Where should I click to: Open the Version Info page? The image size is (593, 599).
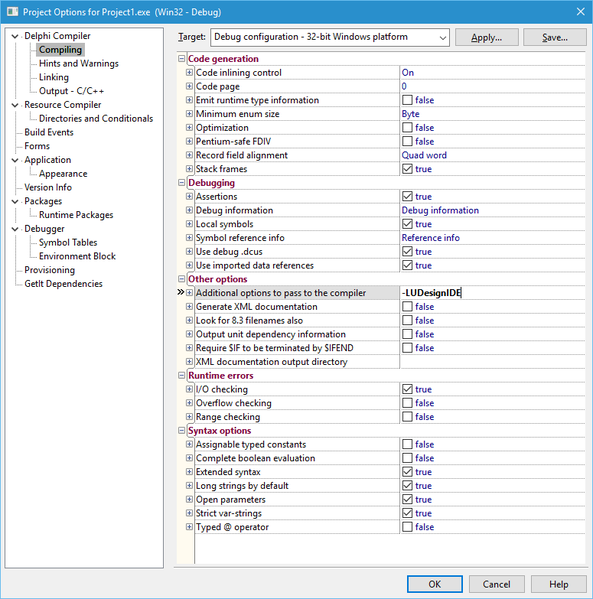[48, 187]
